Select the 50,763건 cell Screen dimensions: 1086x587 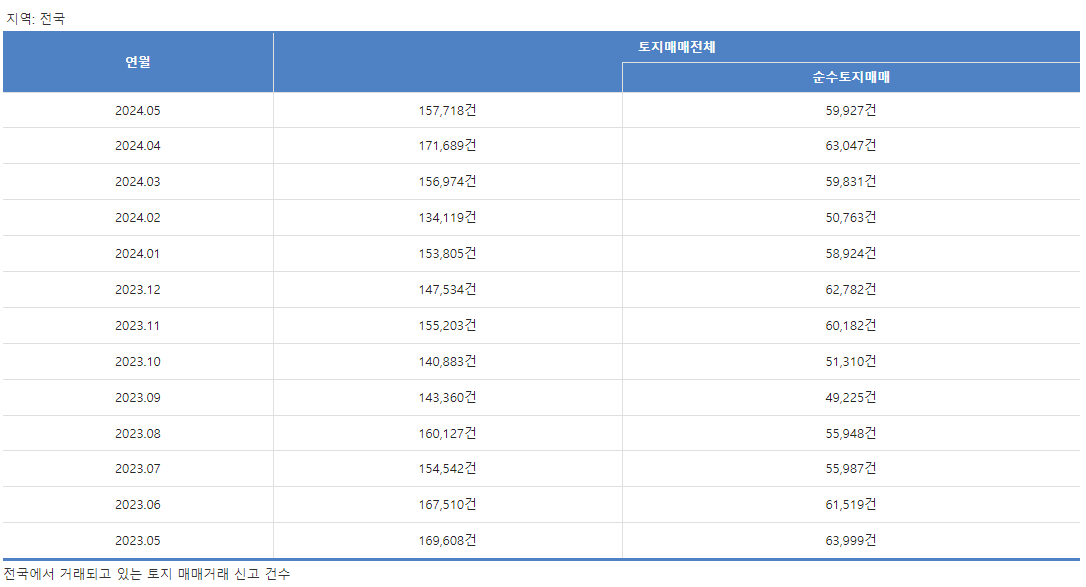[851, 218]
